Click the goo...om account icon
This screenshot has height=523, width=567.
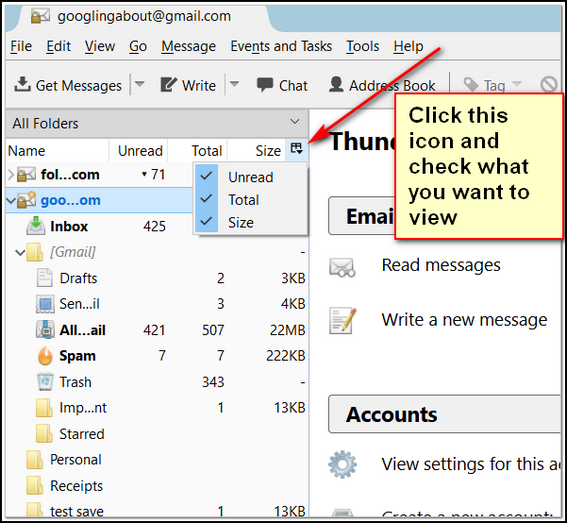26,200
